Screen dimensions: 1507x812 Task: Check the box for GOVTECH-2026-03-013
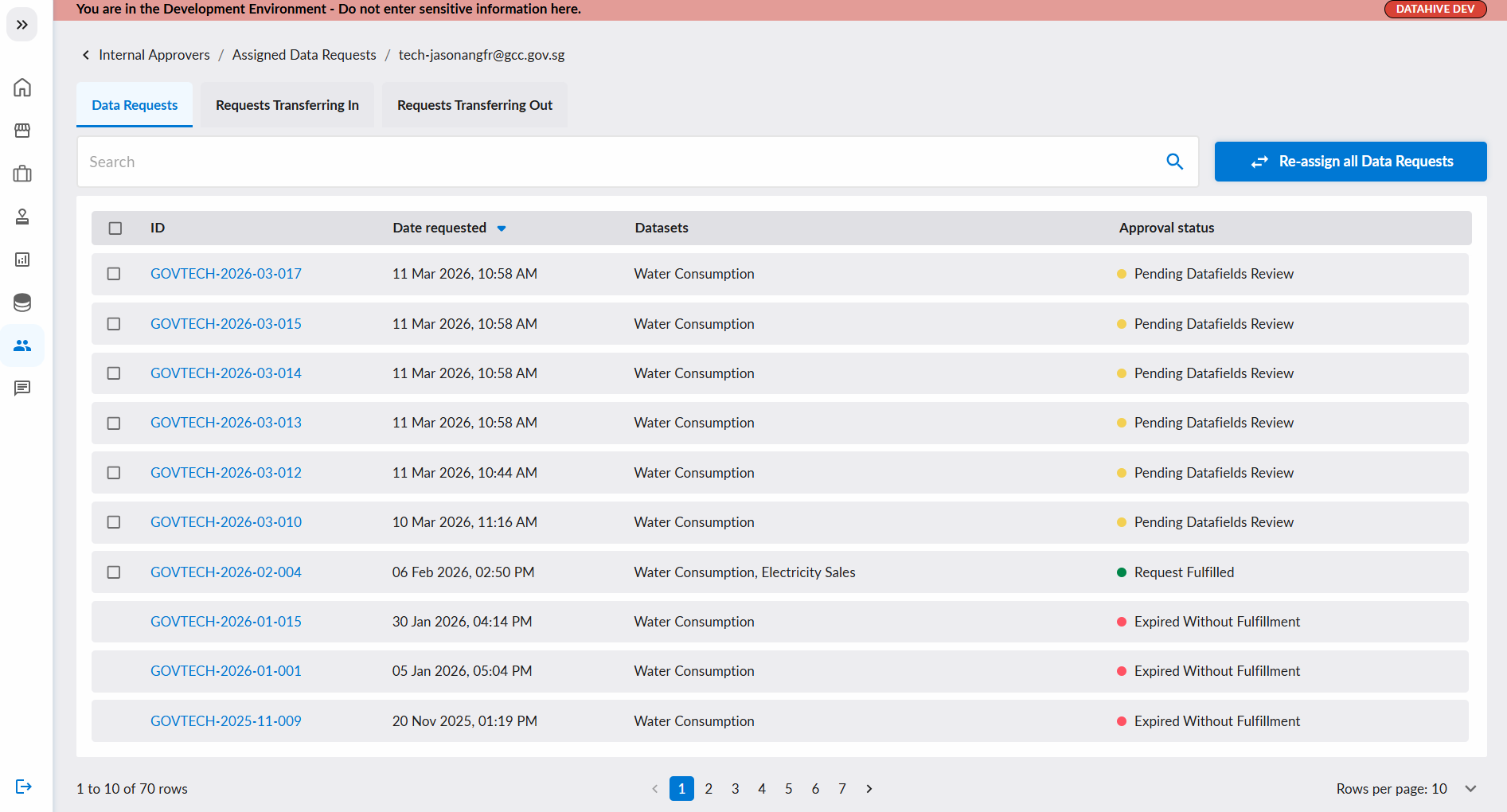[114, 424]
